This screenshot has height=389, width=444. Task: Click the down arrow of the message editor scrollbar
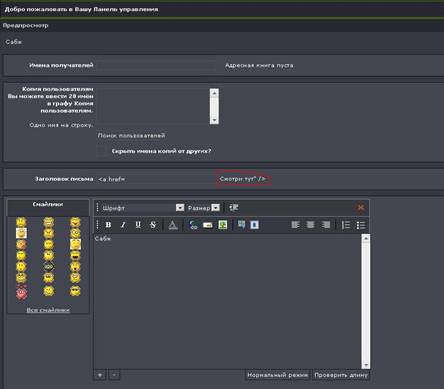366,365
